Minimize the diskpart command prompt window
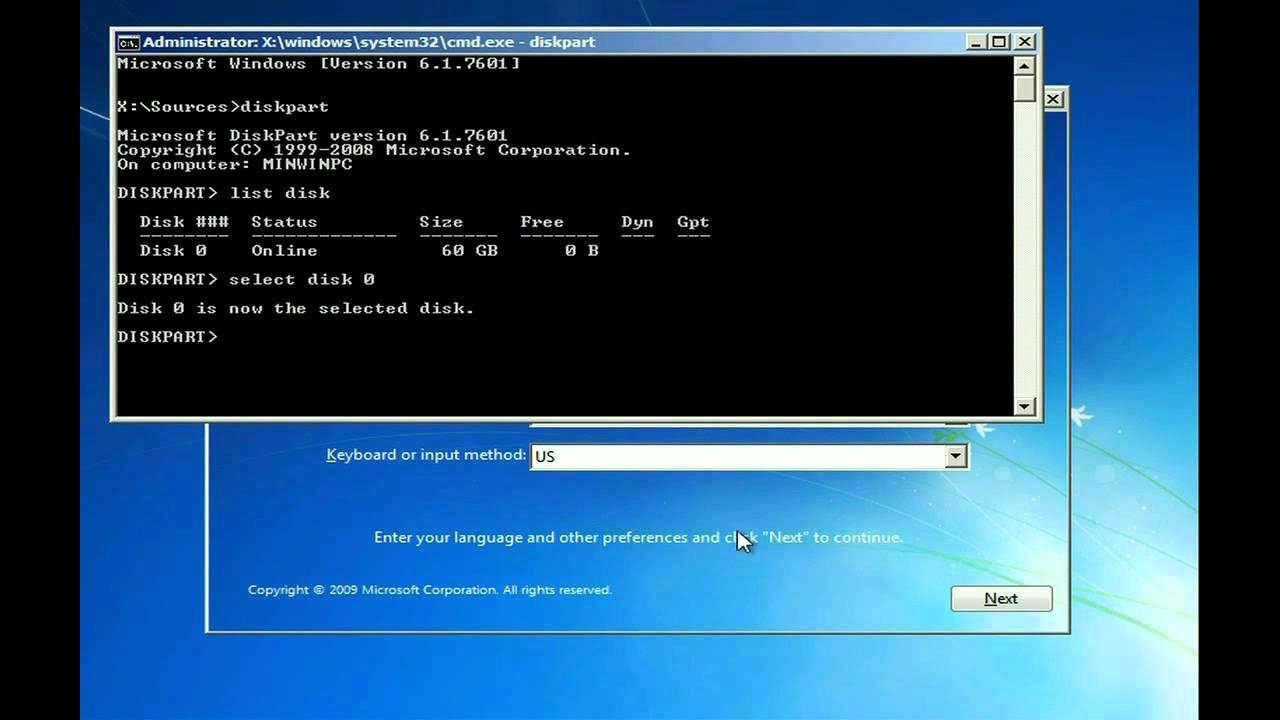 [x=976, y=42]
